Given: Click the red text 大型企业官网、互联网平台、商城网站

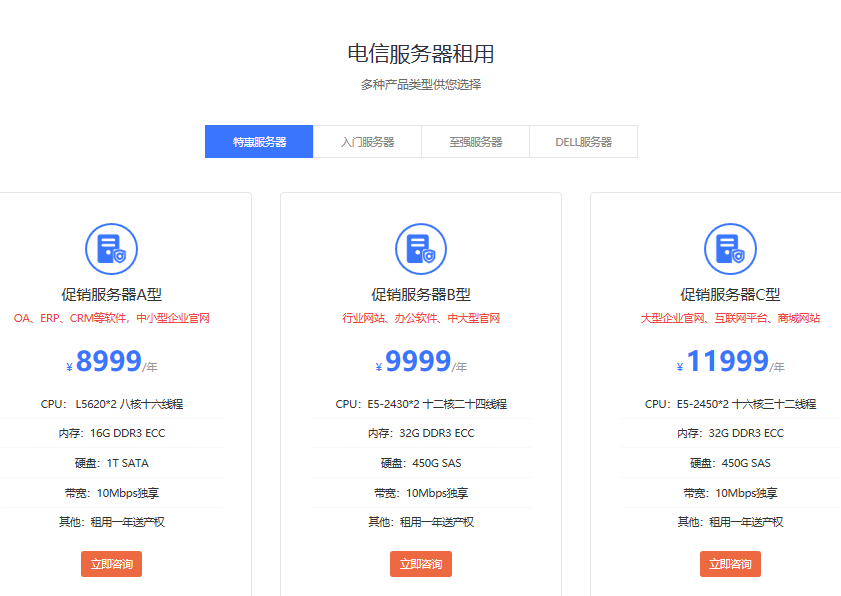Looking at the screenshot, I should click(x=730, y=318).
